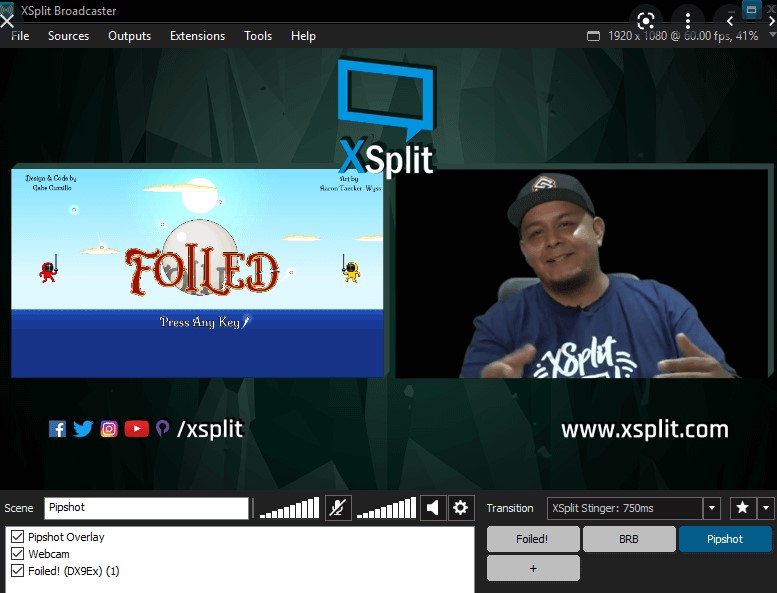The height and width of the screenshot is (593, 777).
Task: Click the purple Player.me icon in overlay
Action: tap(163, 428)
